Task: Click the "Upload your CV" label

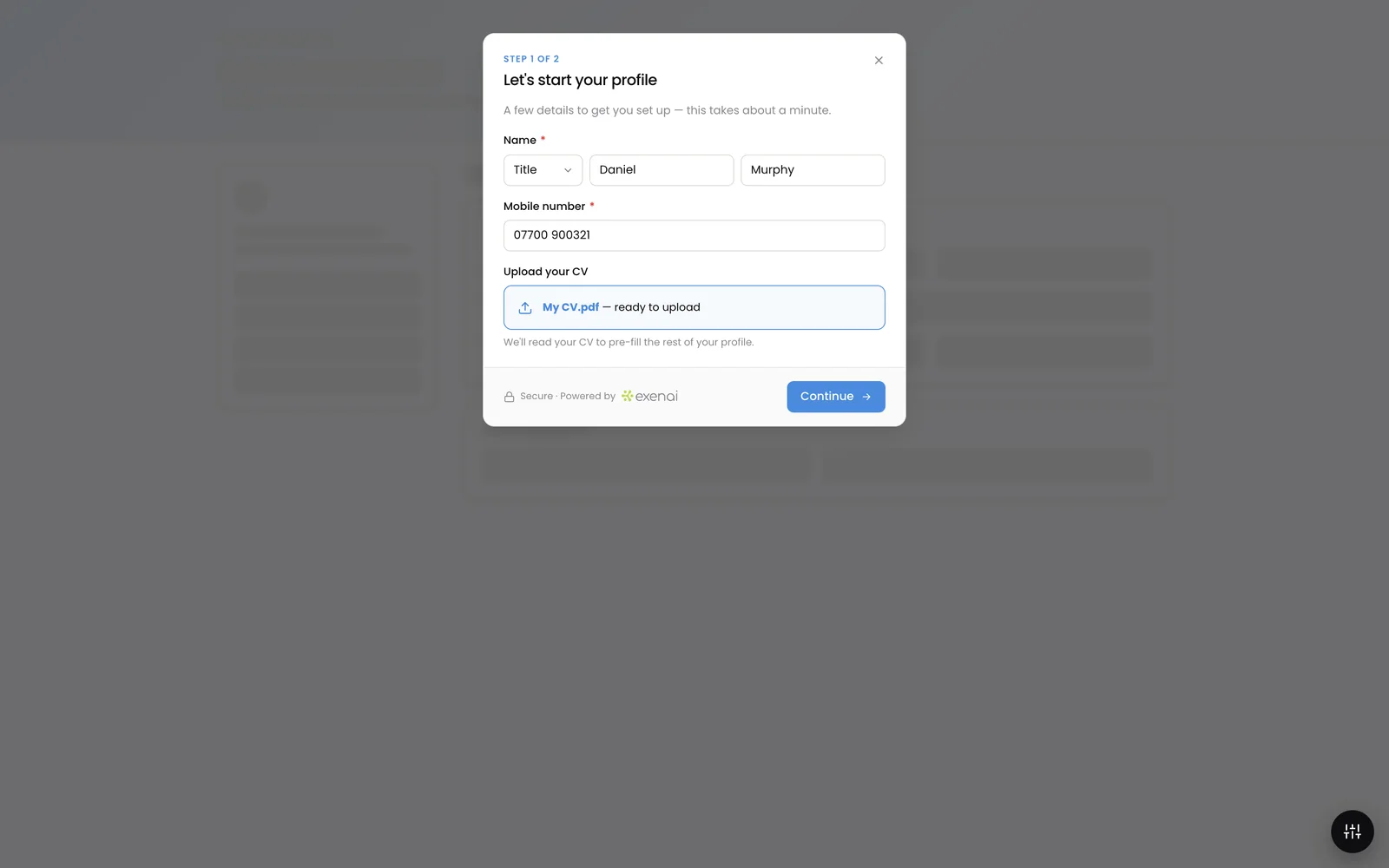Action: coord(545,272)
